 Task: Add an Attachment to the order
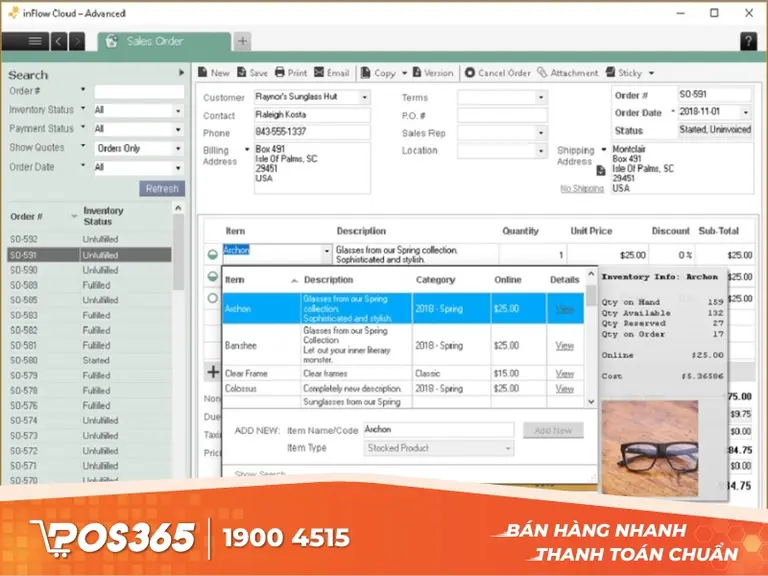[x=568, y=73]
